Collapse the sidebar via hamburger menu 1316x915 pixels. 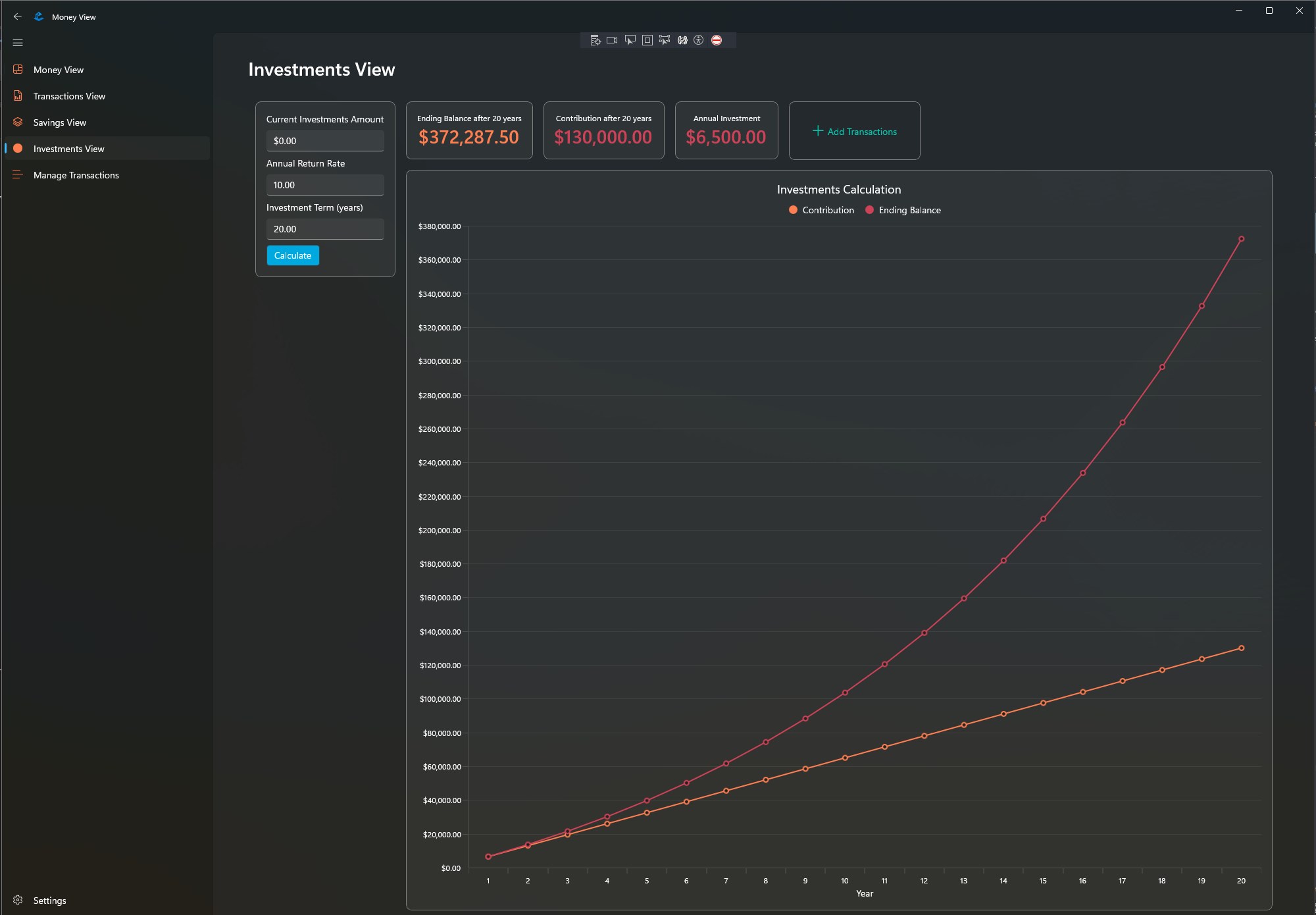tap(18, 43)
